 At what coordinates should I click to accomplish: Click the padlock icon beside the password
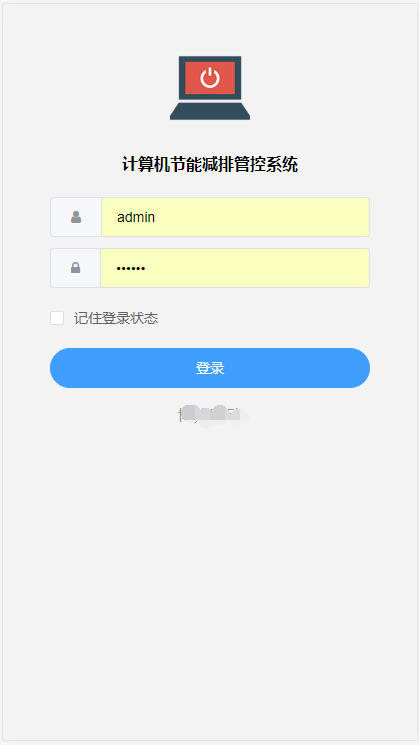point(76,268)
